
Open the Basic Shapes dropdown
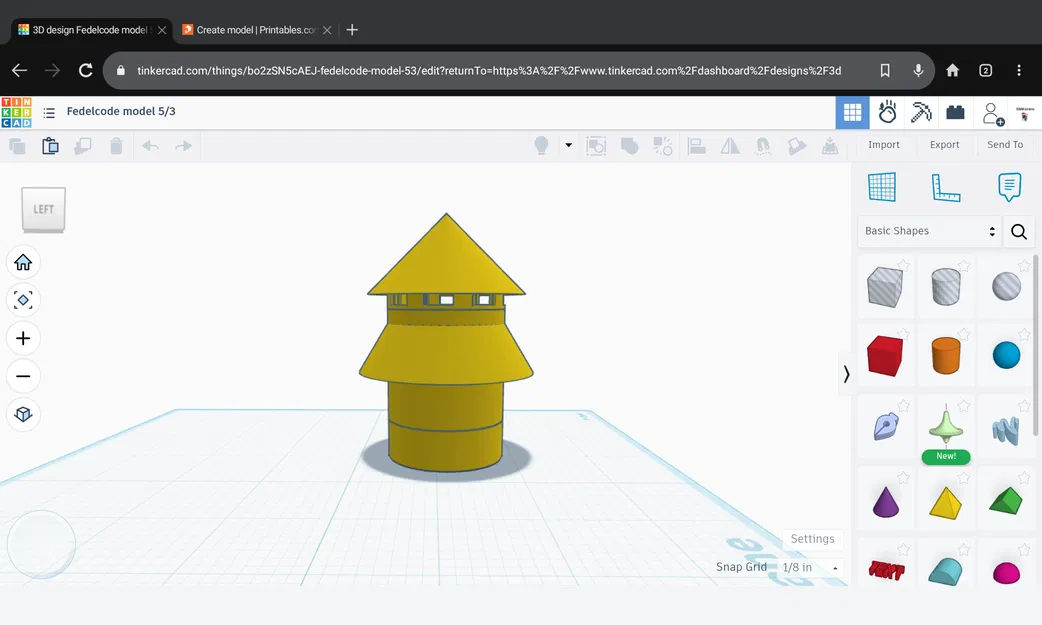928,231
